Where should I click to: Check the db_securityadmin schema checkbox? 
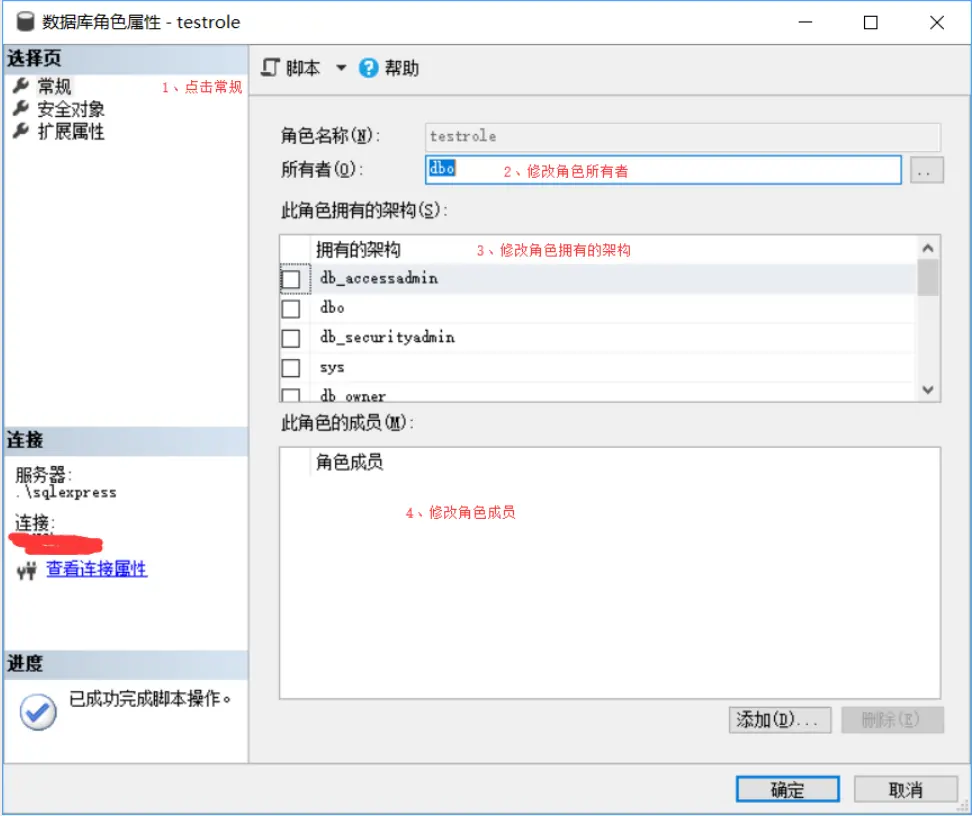[x=291, y=338]
